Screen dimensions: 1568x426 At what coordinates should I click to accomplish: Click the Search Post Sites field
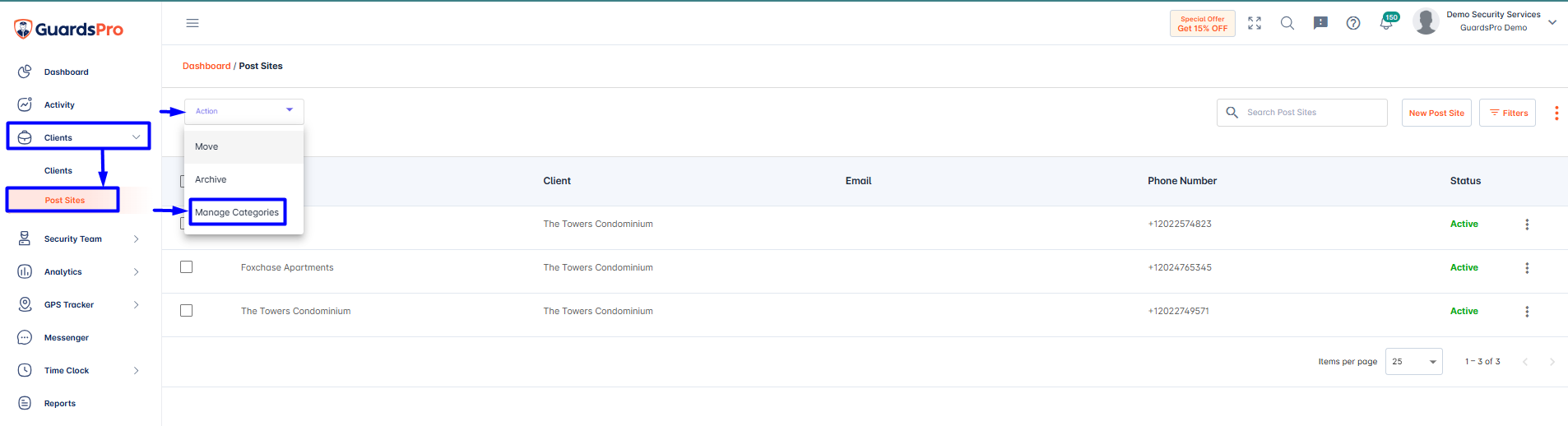click(x=1302, y=113)
